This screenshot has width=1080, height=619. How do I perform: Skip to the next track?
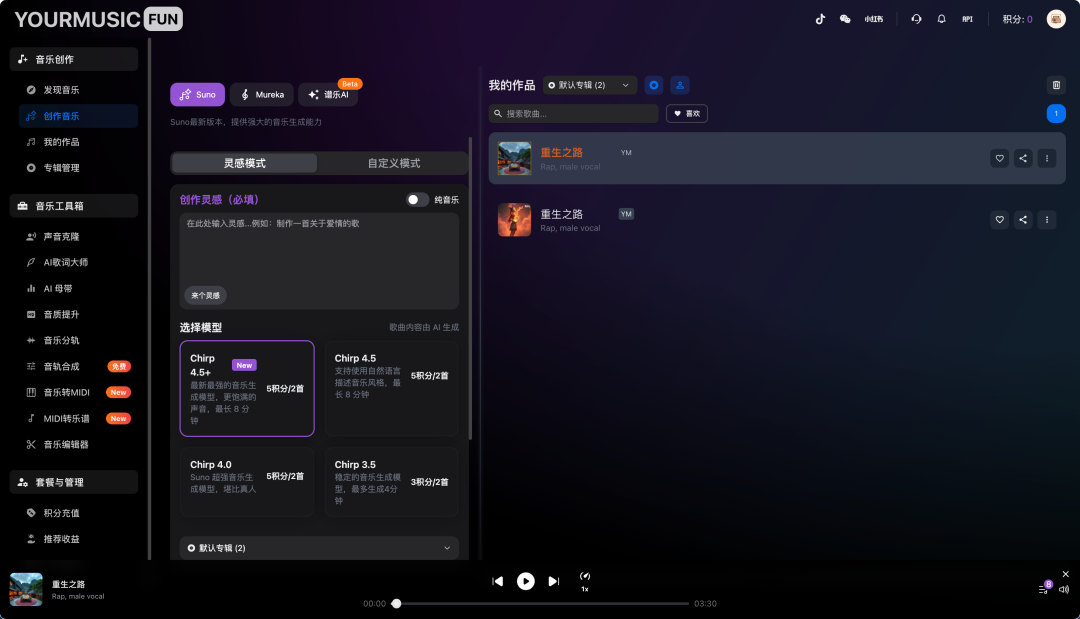click(x=554, y=581)
